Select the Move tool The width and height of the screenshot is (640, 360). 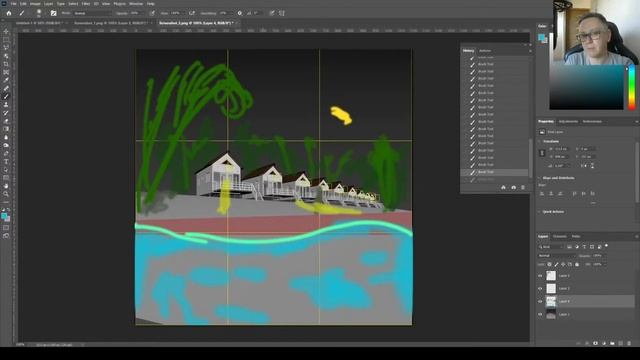[6, 31]
